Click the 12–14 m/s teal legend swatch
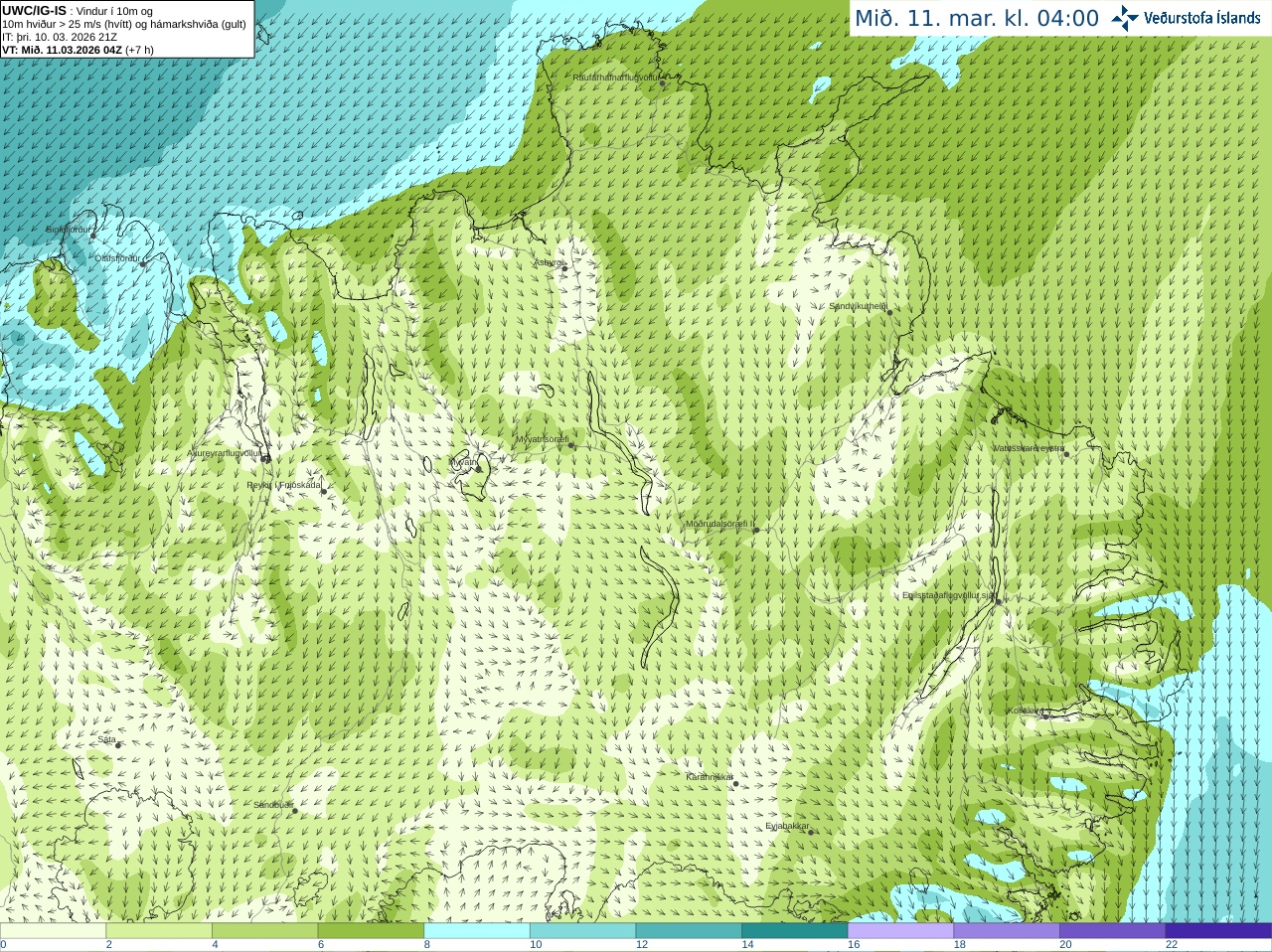The width and height of the screenshot is (1272, 952). 689,931
